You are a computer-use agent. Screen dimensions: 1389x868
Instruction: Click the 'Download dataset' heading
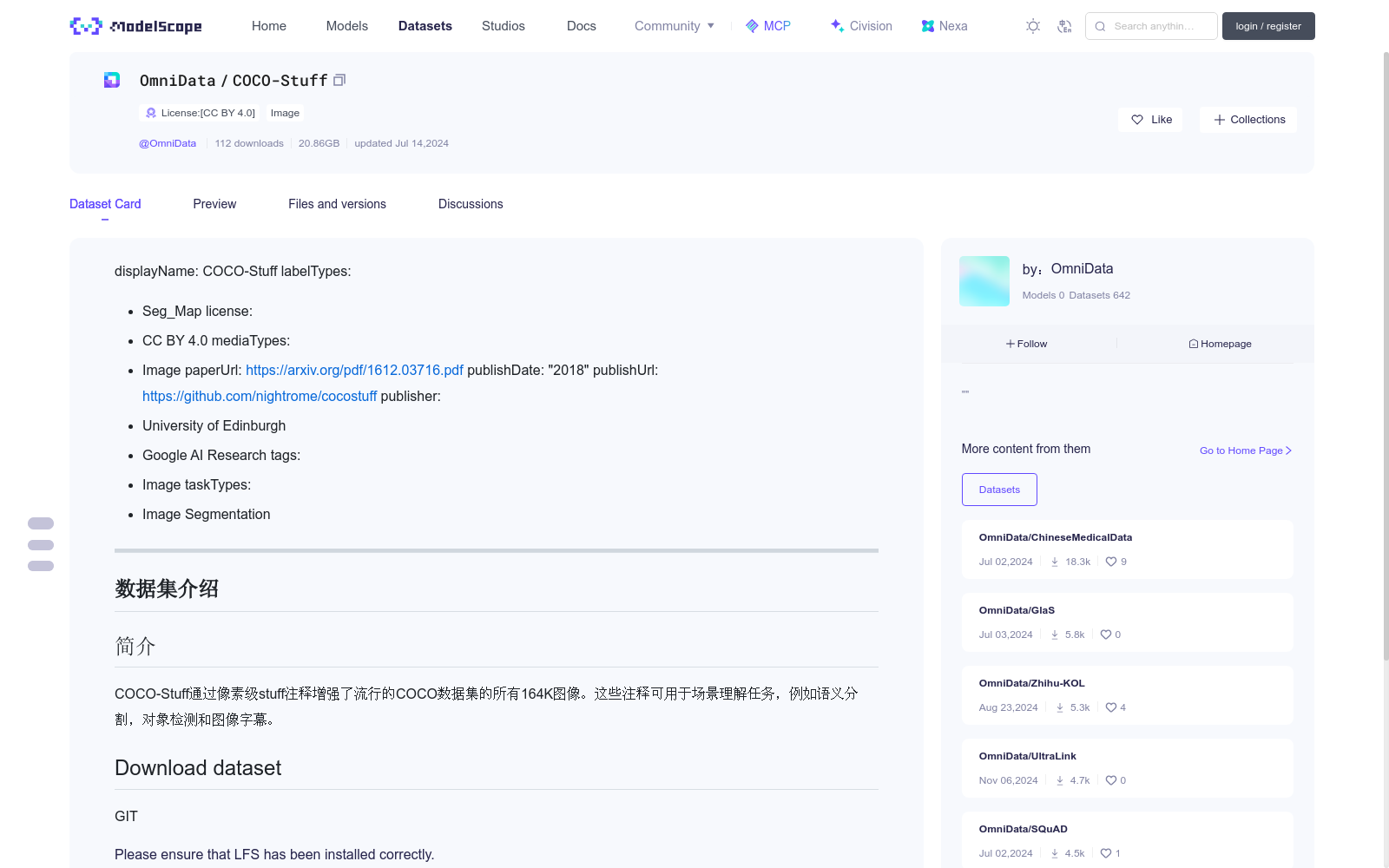198,768
